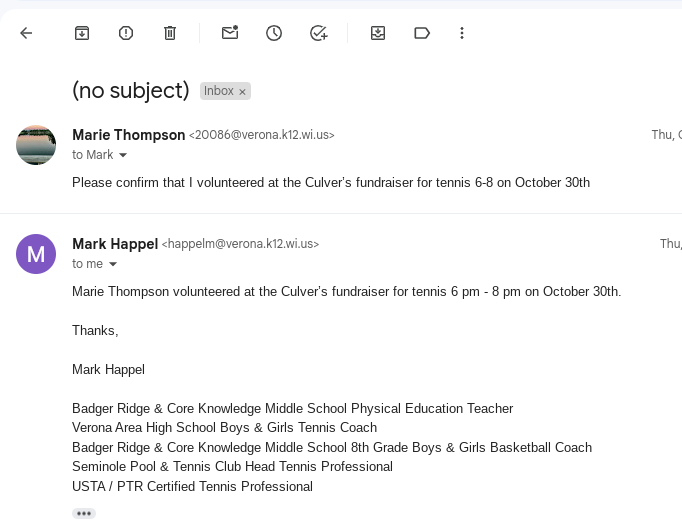Snooze this email with the clock icon
The height and width of the screenshot is (522, 682).
274,33
